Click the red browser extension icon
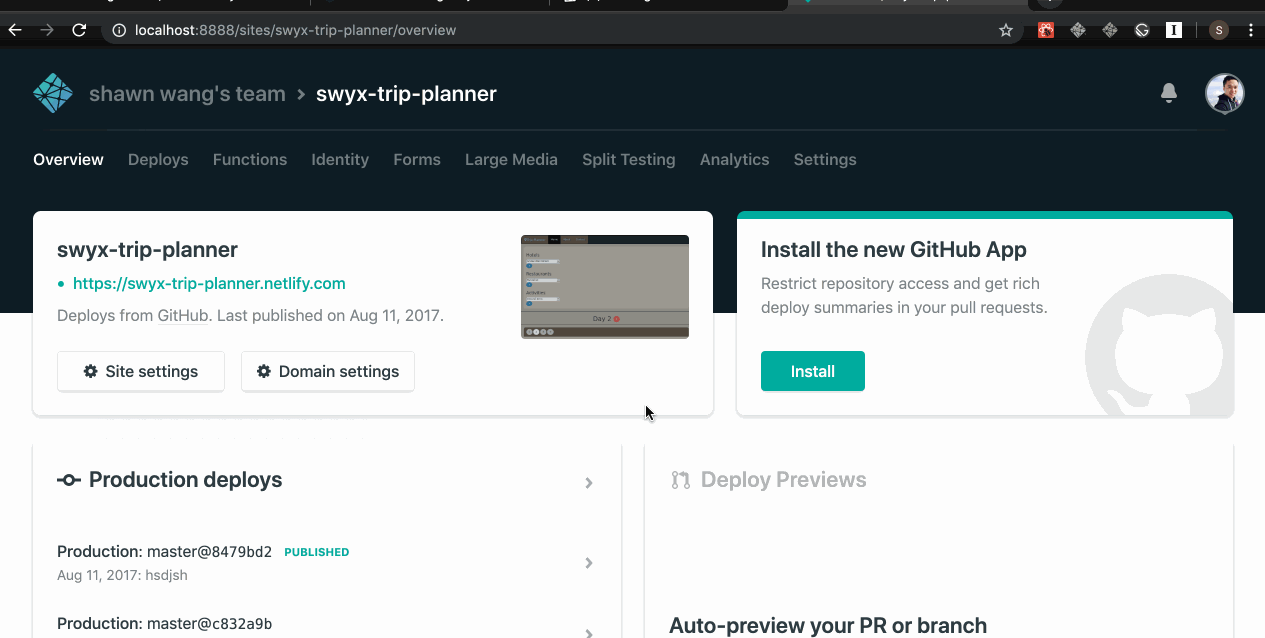The height and width of the screenshot is (638, 1265). (x=1046, y=30)
